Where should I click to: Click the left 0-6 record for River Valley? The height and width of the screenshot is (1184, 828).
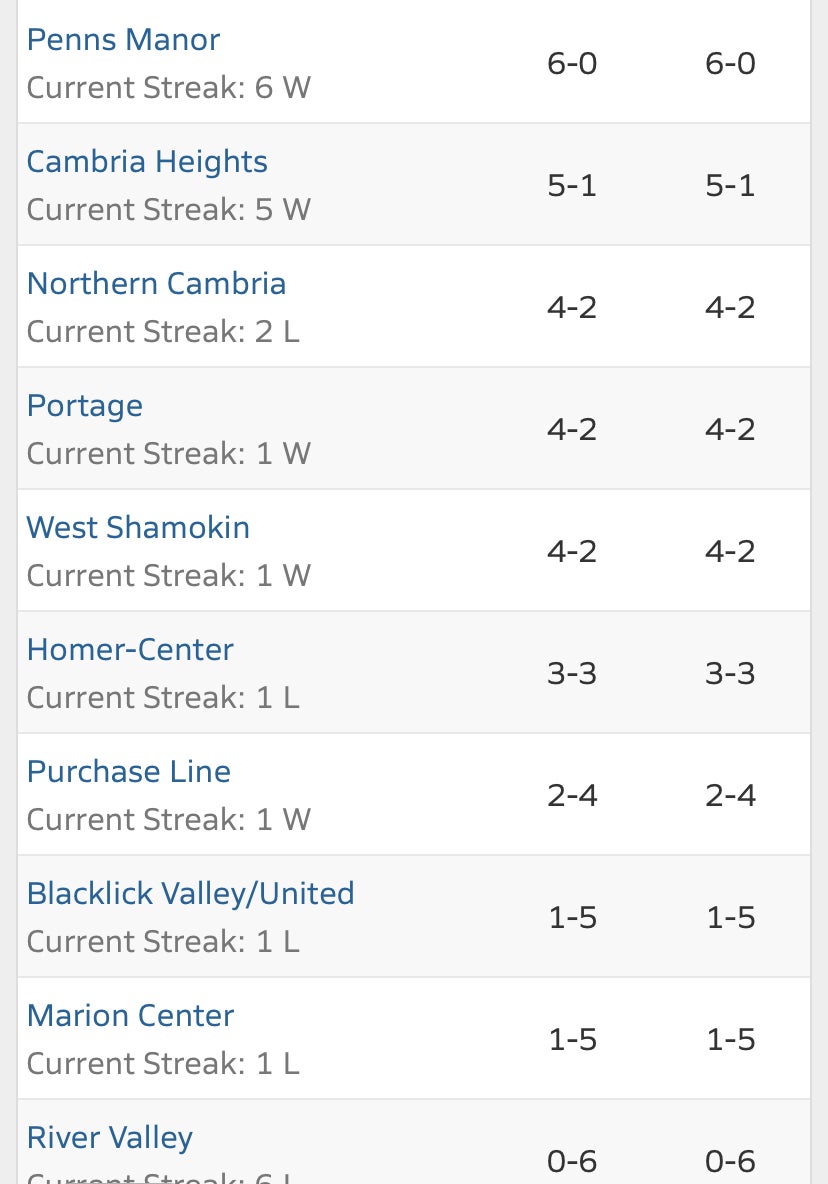click(x=572, y=1161)
